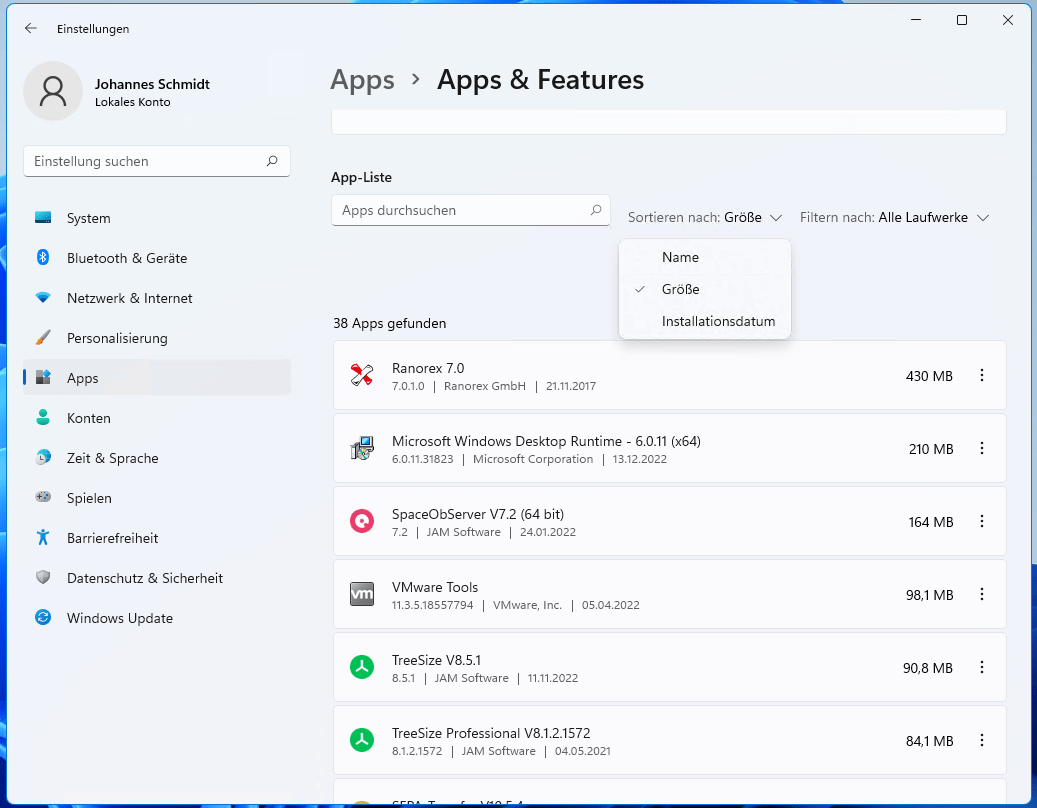Open Barrierefreiheit settings
1037x808 pixels.
click(157, 538)
